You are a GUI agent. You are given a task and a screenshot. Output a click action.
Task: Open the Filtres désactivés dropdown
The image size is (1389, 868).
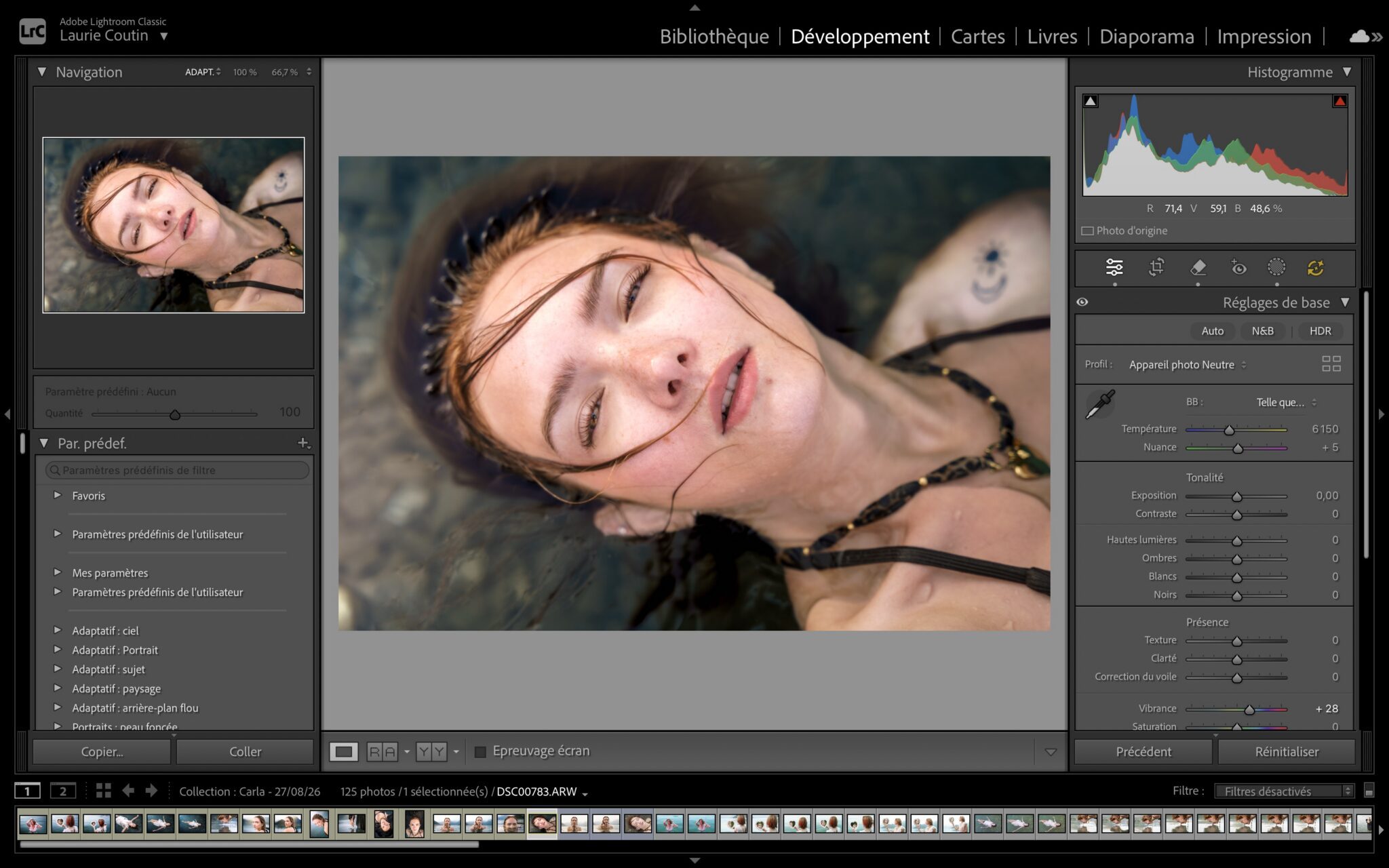click(1284, 791)
